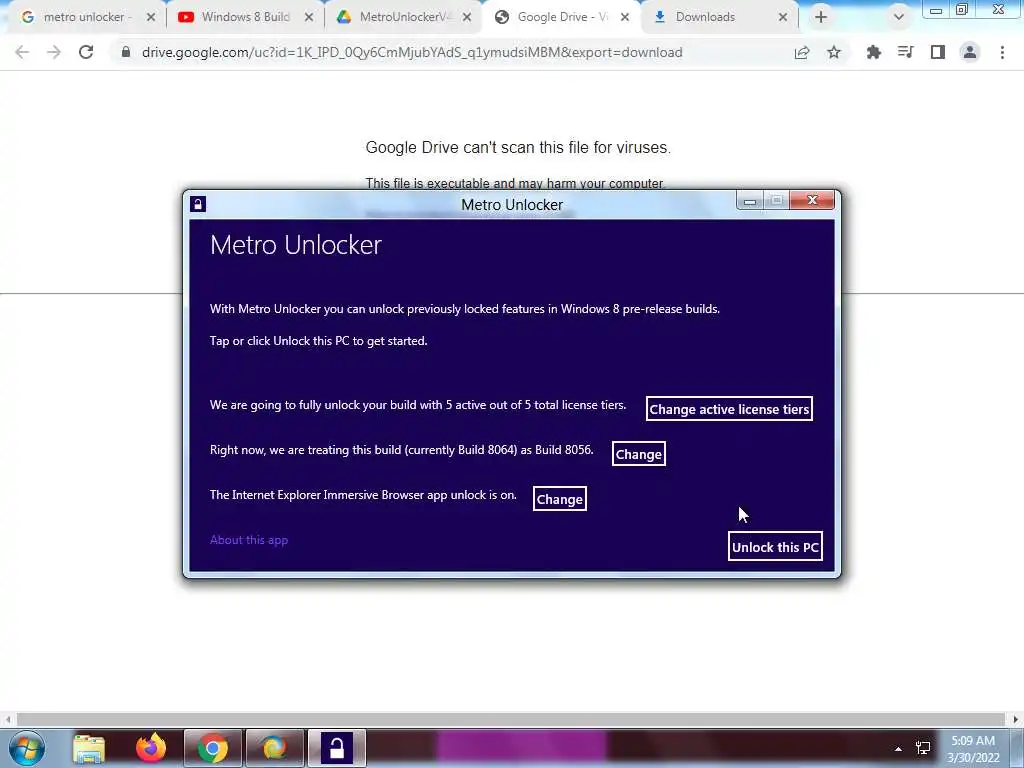The height and width of the screenshot is (768, 1024).
Task: Open a new browser tab
Action: point(821,17)
